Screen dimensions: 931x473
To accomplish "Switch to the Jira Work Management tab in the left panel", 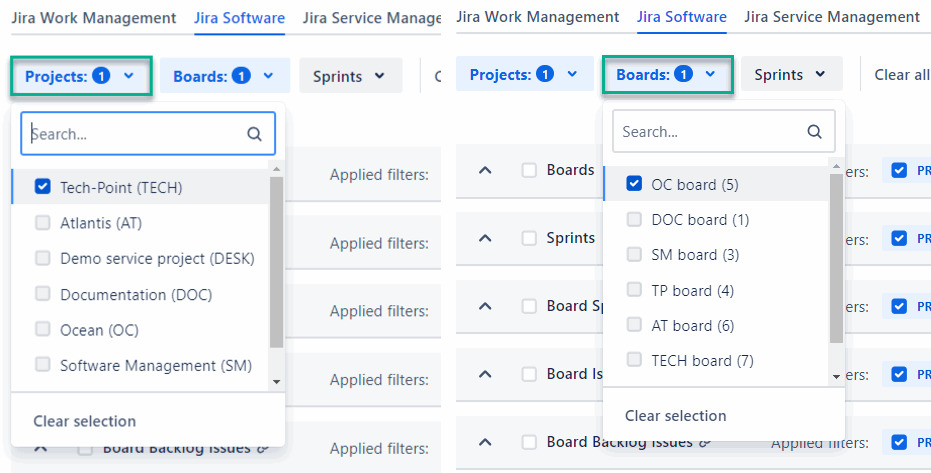I will click(x=92, y=18).
